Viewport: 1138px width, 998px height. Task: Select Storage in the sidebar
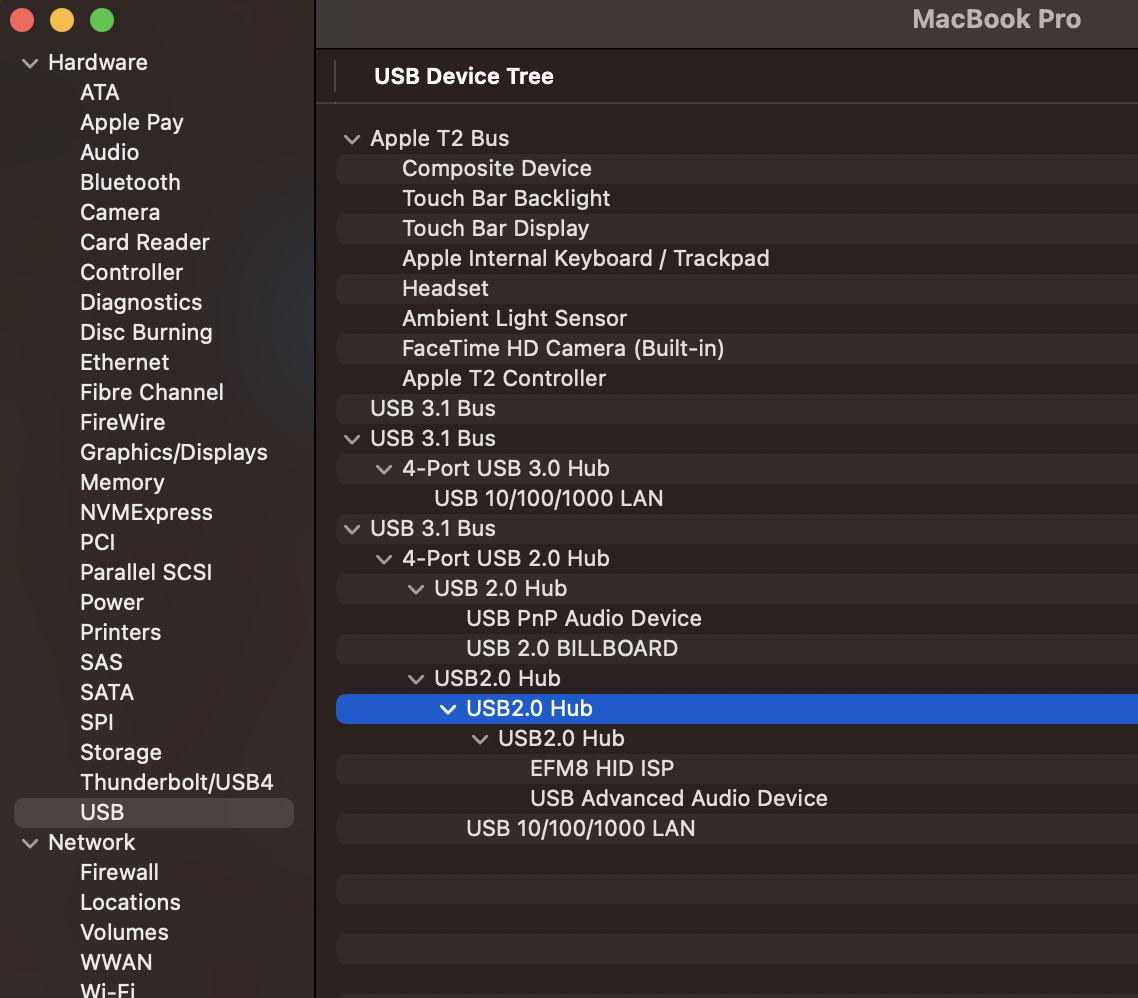coord(120,752)
